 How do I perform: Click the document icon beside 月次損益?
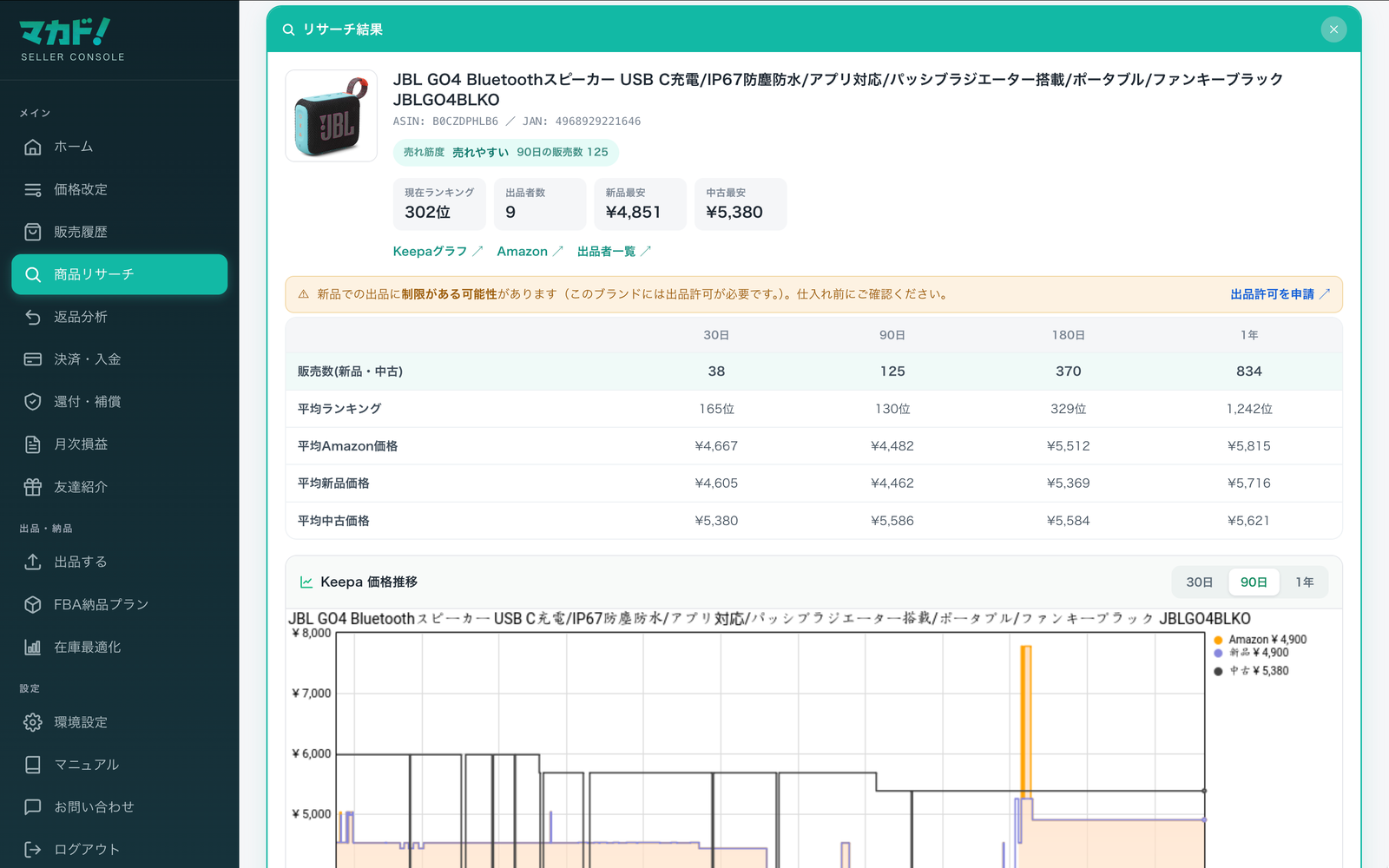pos(33,444)
